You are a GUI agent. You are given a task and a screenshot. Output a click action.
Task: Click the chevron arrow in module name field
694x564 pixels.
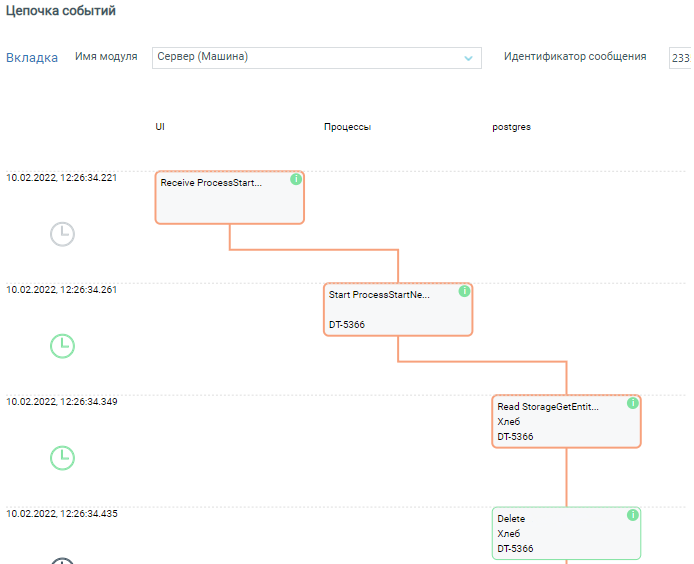click(x=468, y=58)
